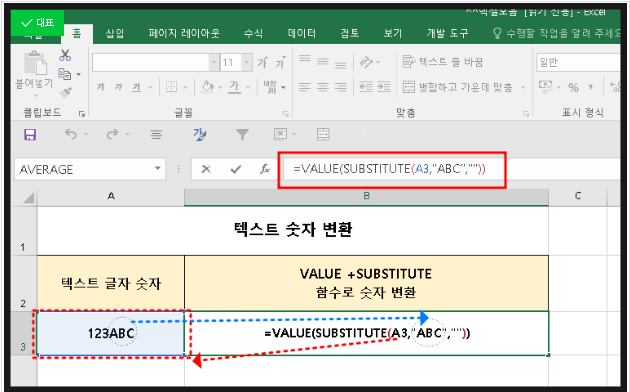Align cell text left
Viewport: 630px width, 392px height.
[x=305, y=87]
